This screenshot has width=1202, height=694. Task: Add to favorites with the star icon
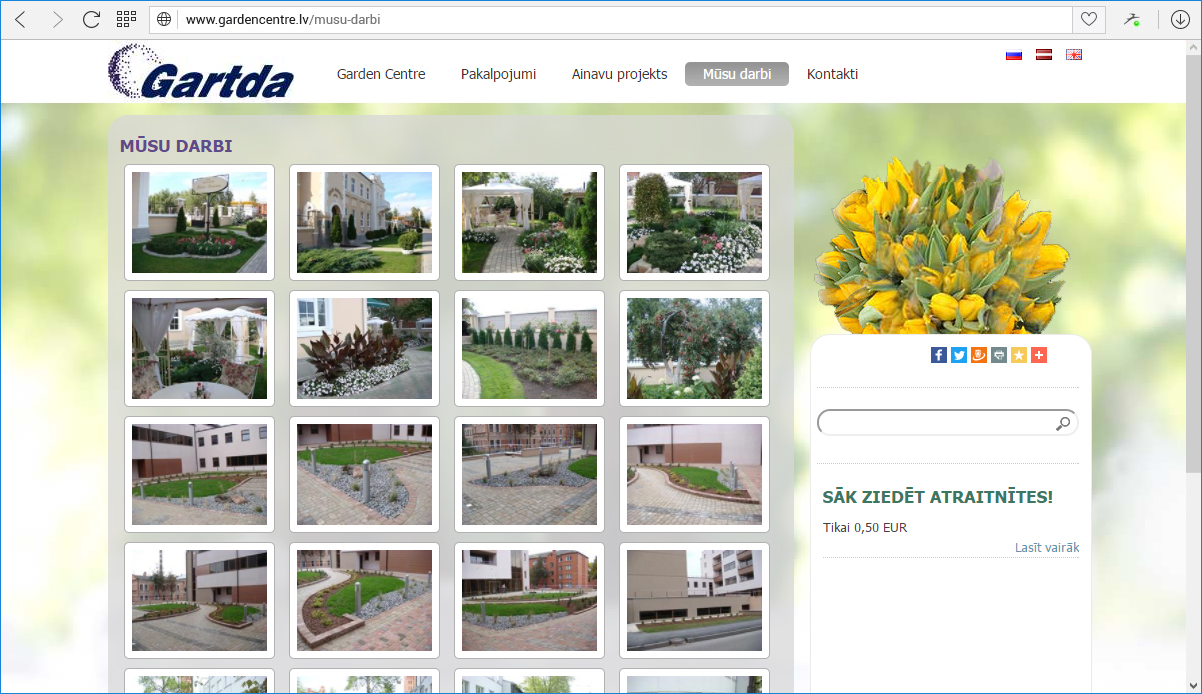[x=1019, y=355]
